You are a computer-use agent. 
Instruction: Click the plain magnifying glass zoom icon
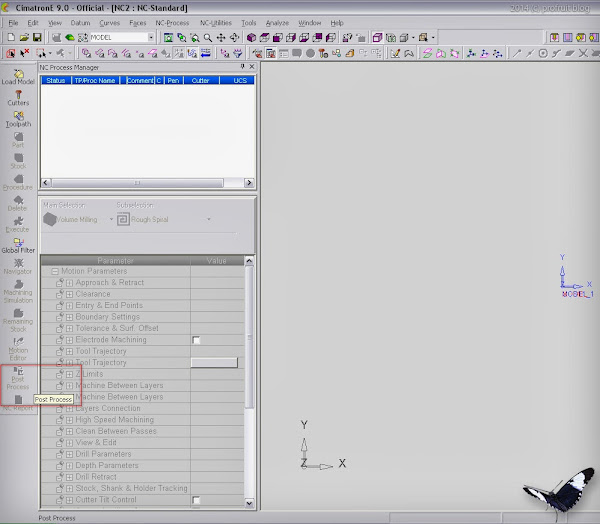[208, 38]
